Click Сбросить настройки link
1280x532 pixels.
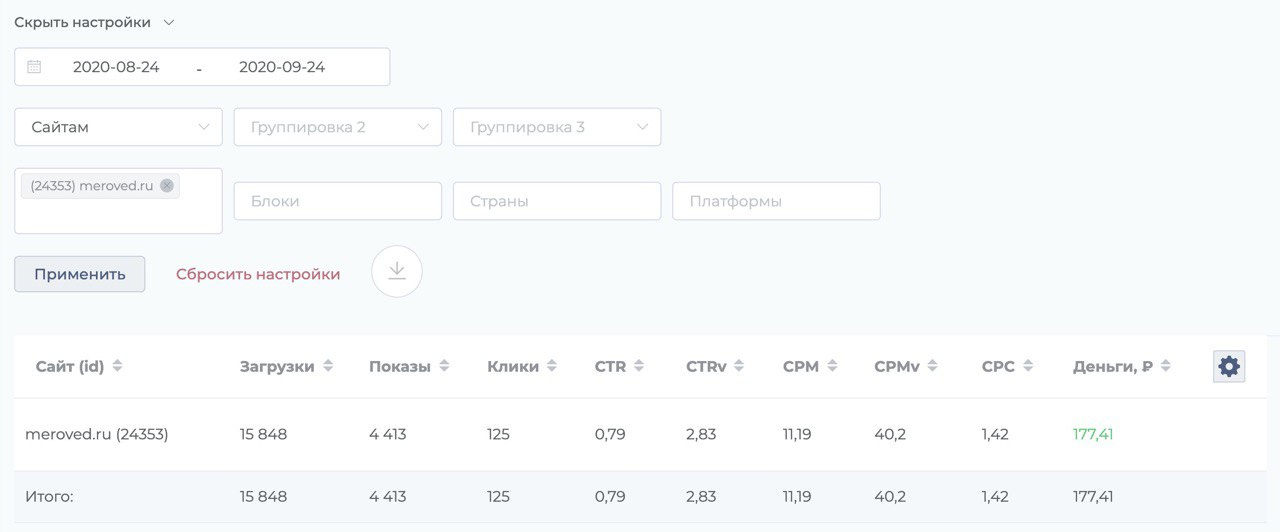click(x=258, y=274)
